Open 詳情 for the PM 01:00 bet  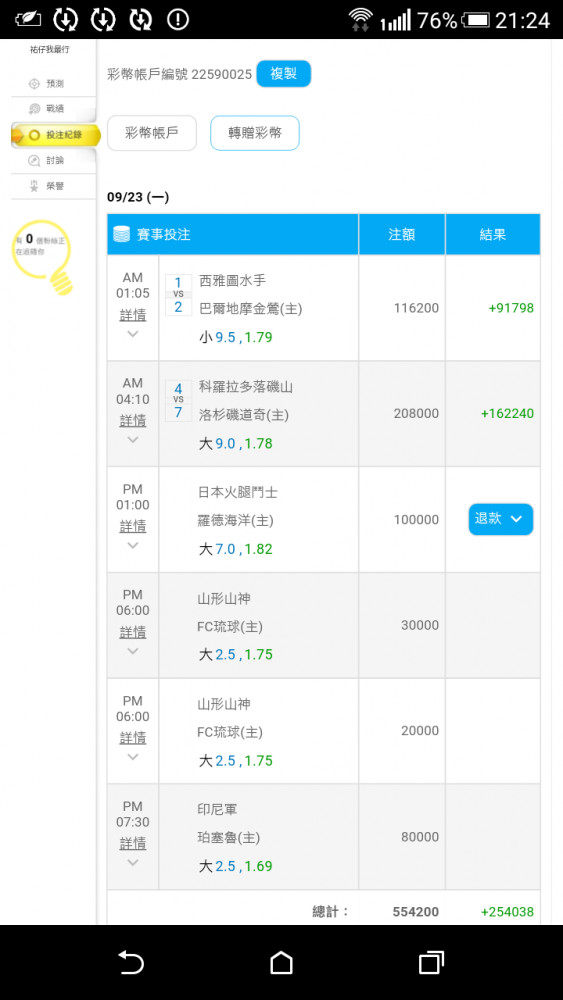pyautogui.click(x=133, y=527)
